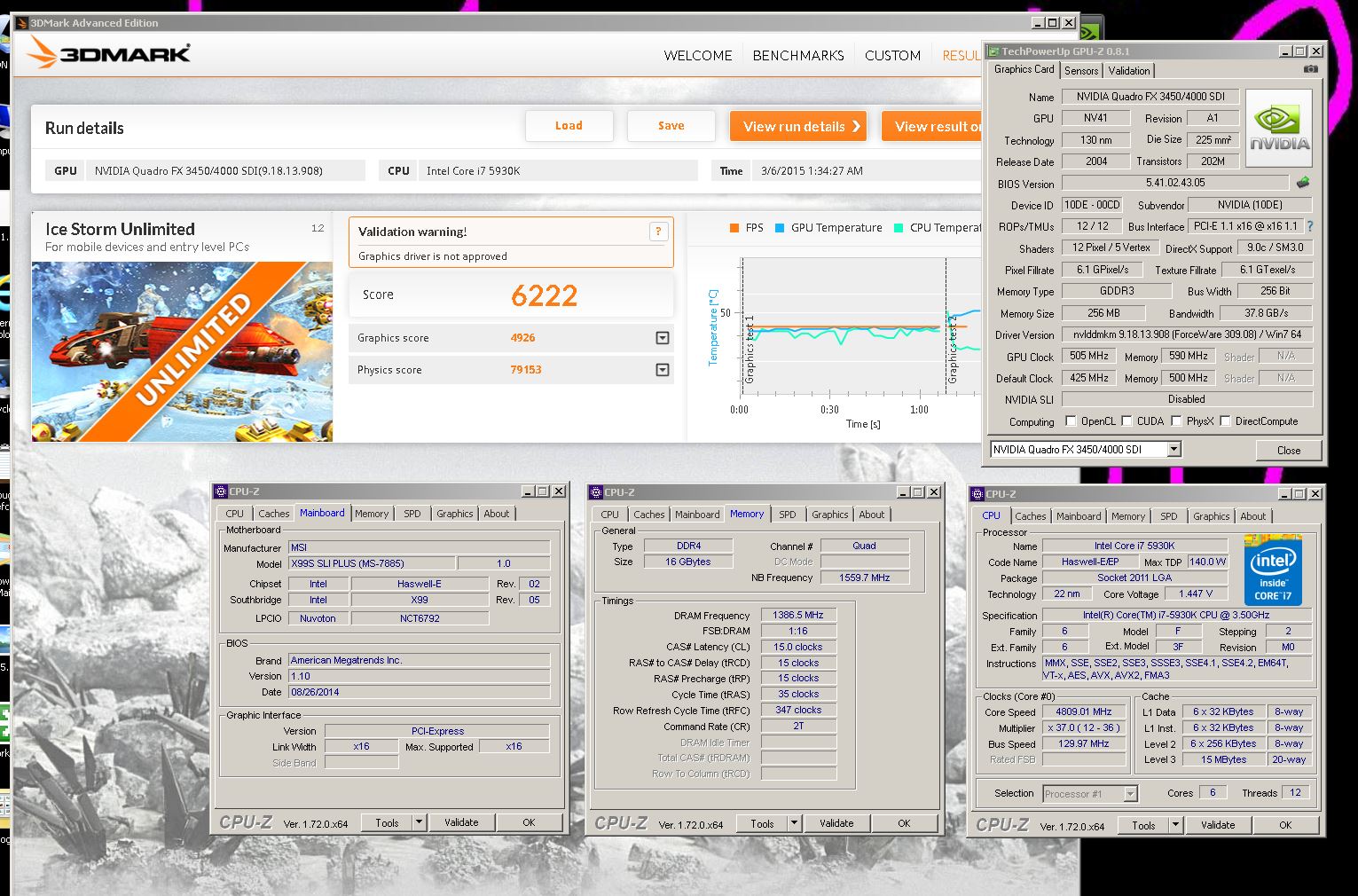Click the BIOS Version 5.41.02.43.05 field
The height and width of the screenshot is (896, 1358).
click(x=1175, y=183)
